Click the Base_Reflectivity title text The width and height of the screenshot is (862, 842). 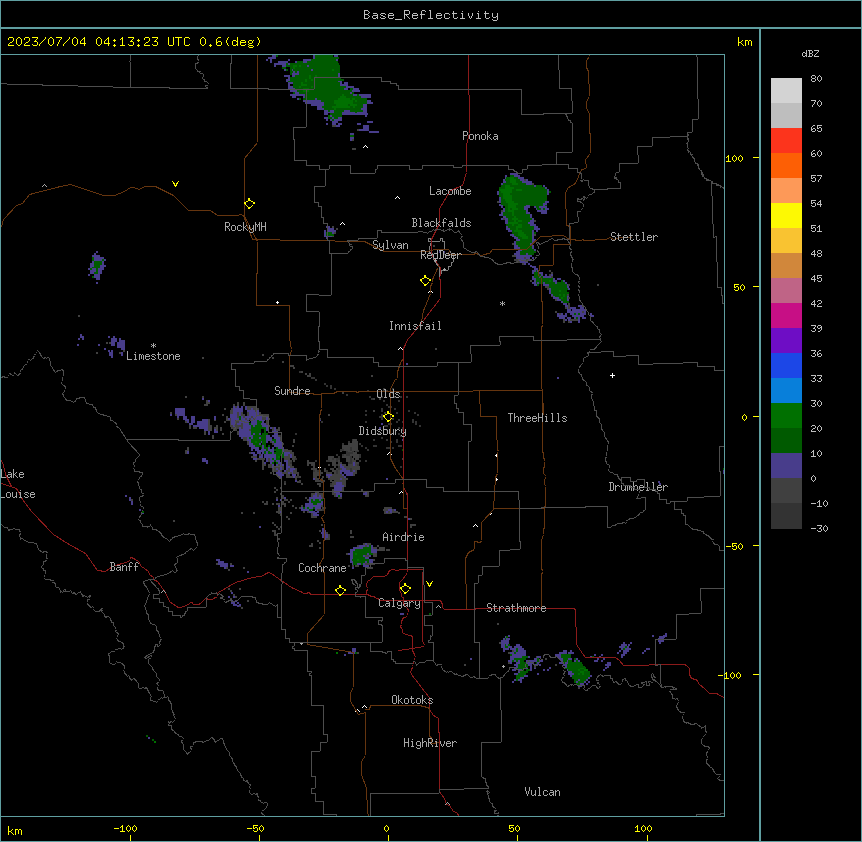tap(431, 15)
